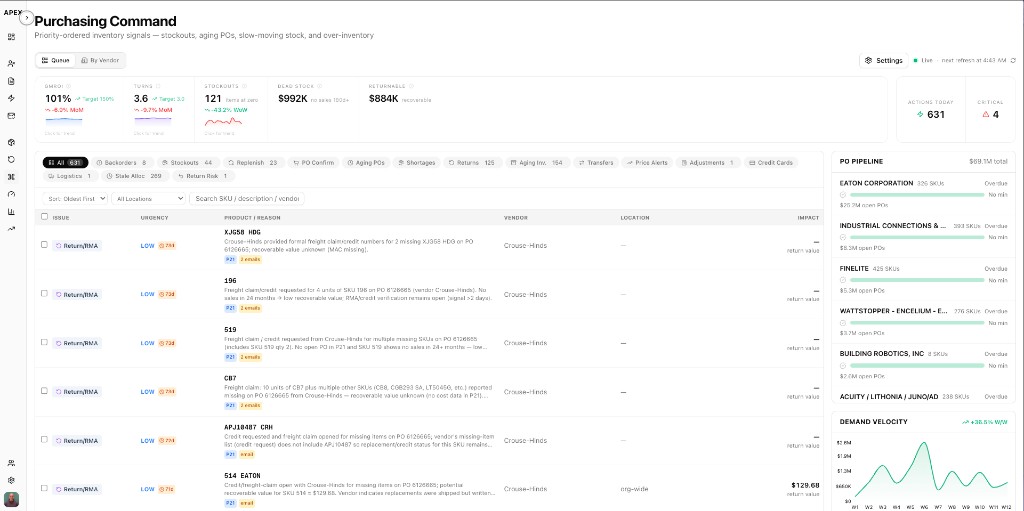Check the CB7 row checkbox
This screenshot has width=1024, height=511.
point(44,391)
